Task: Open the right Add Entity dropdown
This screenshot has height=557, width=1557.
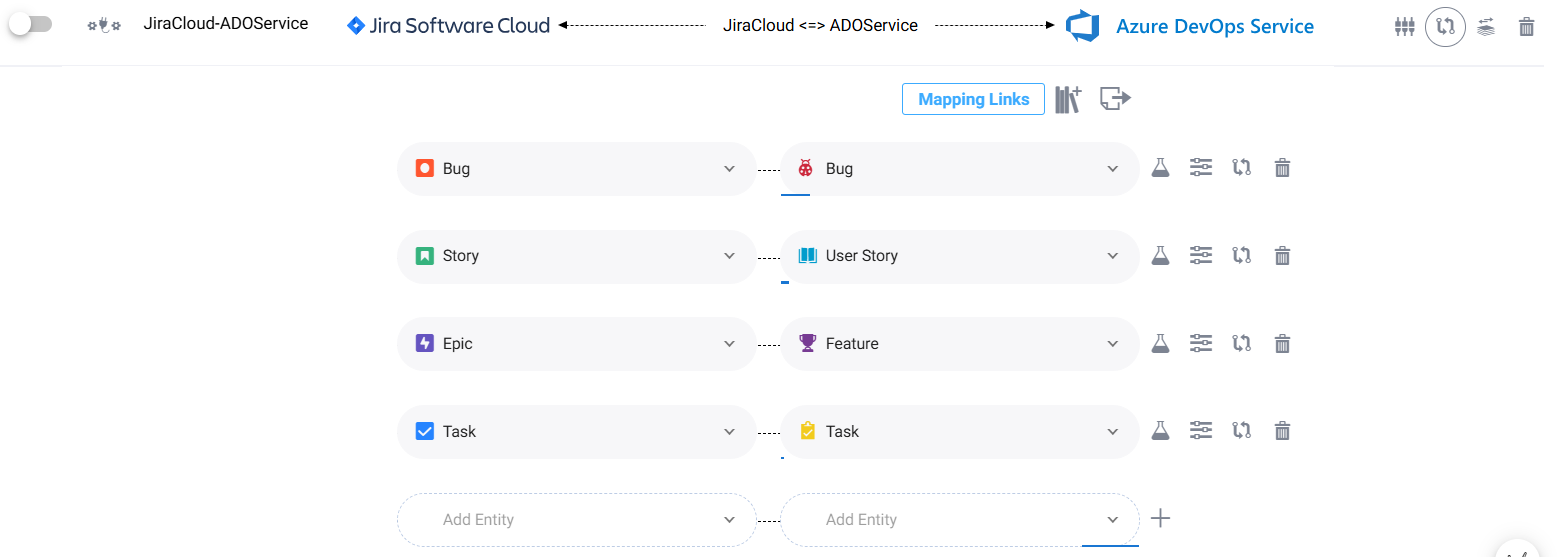Action: pos(960,520)
